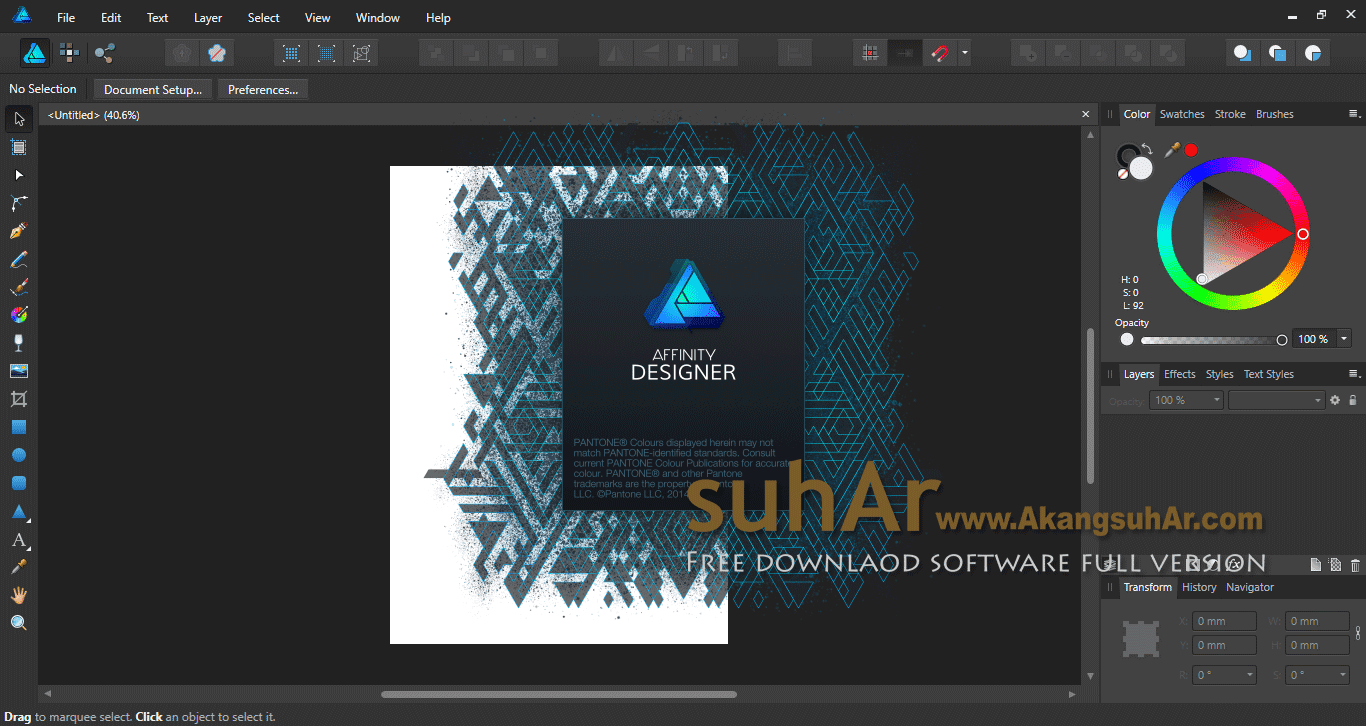The image size is (1366, 726).
Task: Click the Revert Defaults toolbar icon
Action: coord(217,53)
